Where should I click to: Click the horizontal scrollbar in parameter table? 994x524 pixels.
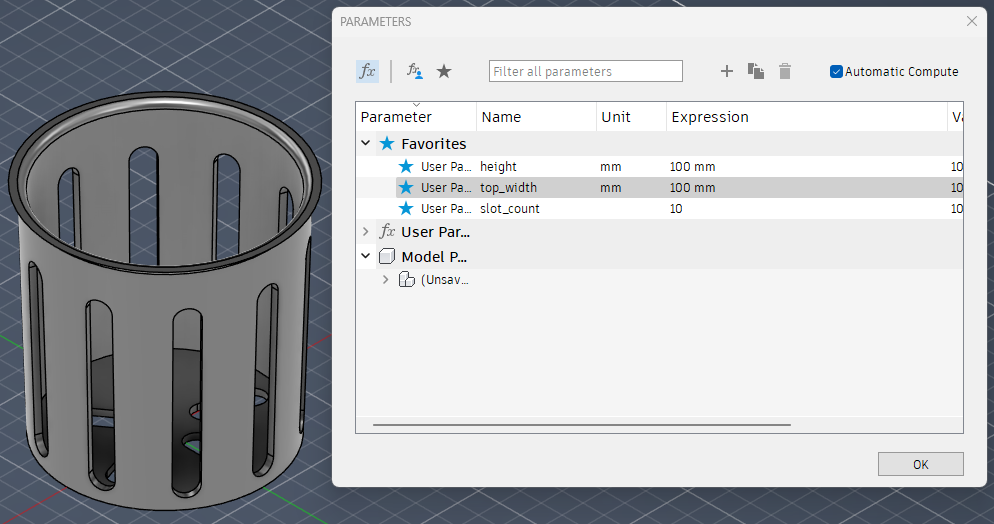(582, 425)
